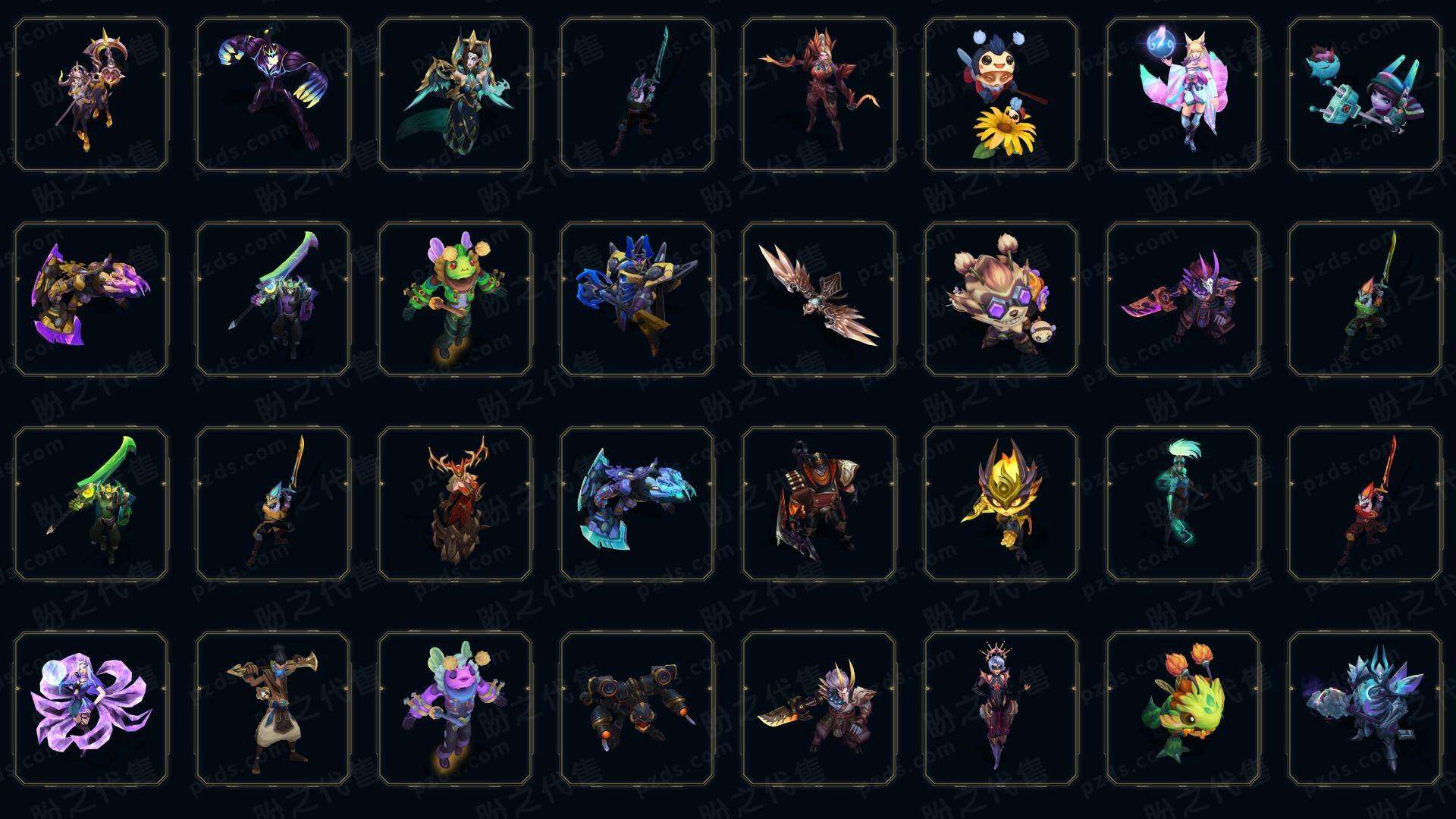The width and height of the screenshot is (1456, 819).
Task: Open the purple crystal-tailed Ahri skin tile
Action: 91,709
